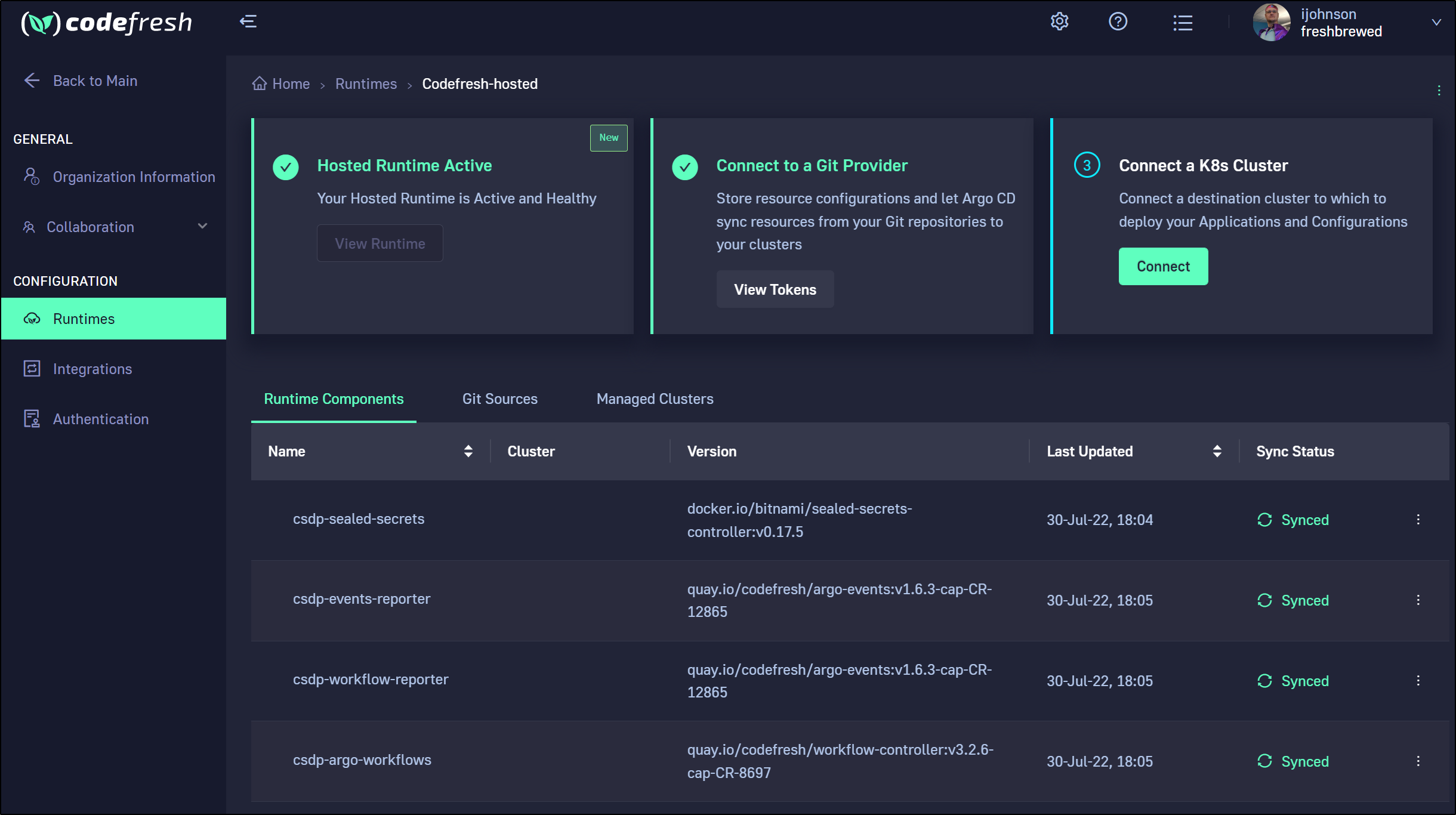
Task: Open csdp-workflow-reporter row actions menu
Action: [1418, 681]
